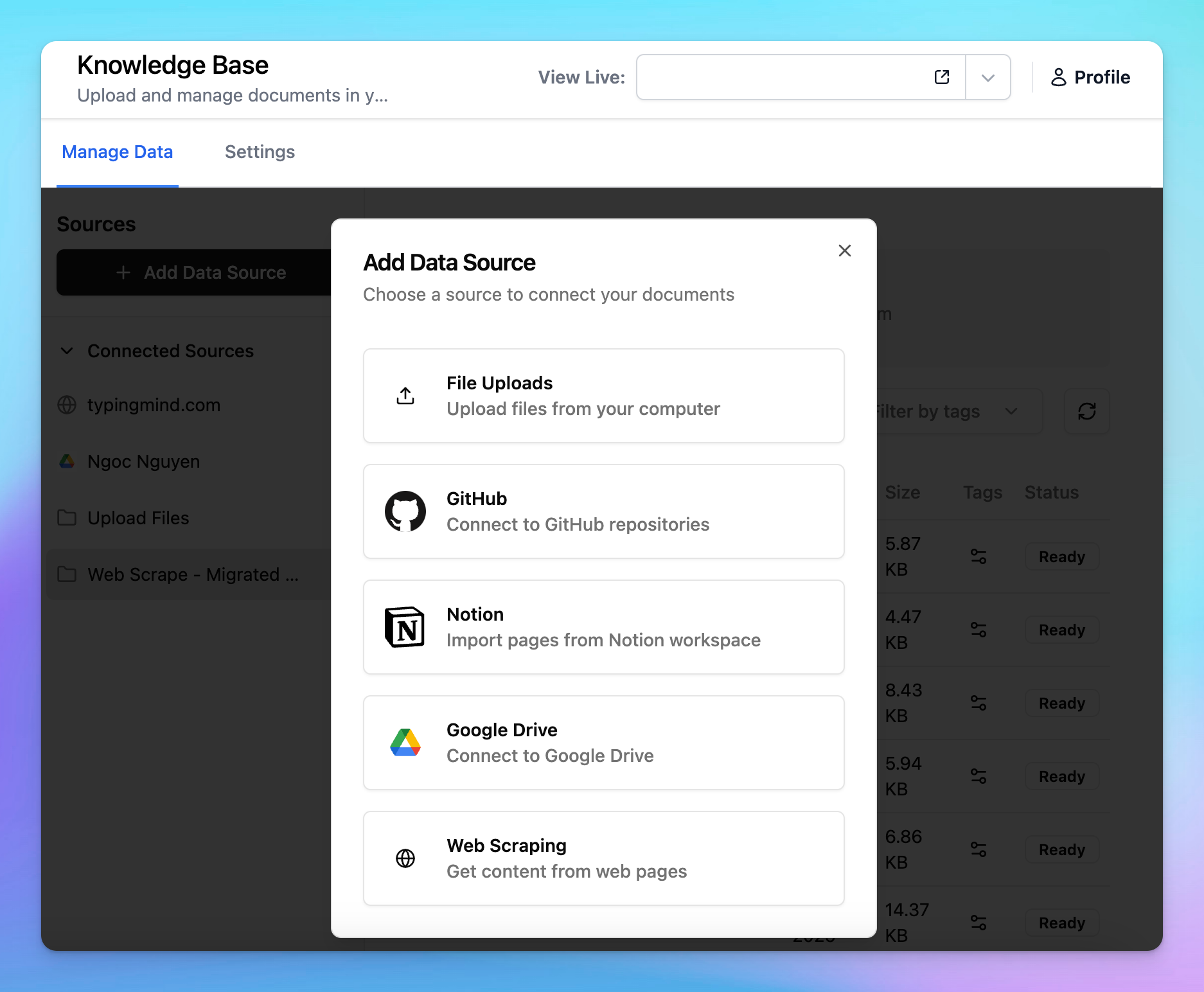This screenshot has height=992, width=1204.
Task: Click the globe icon next to typingmind.com
Action: tap(67, 405)
